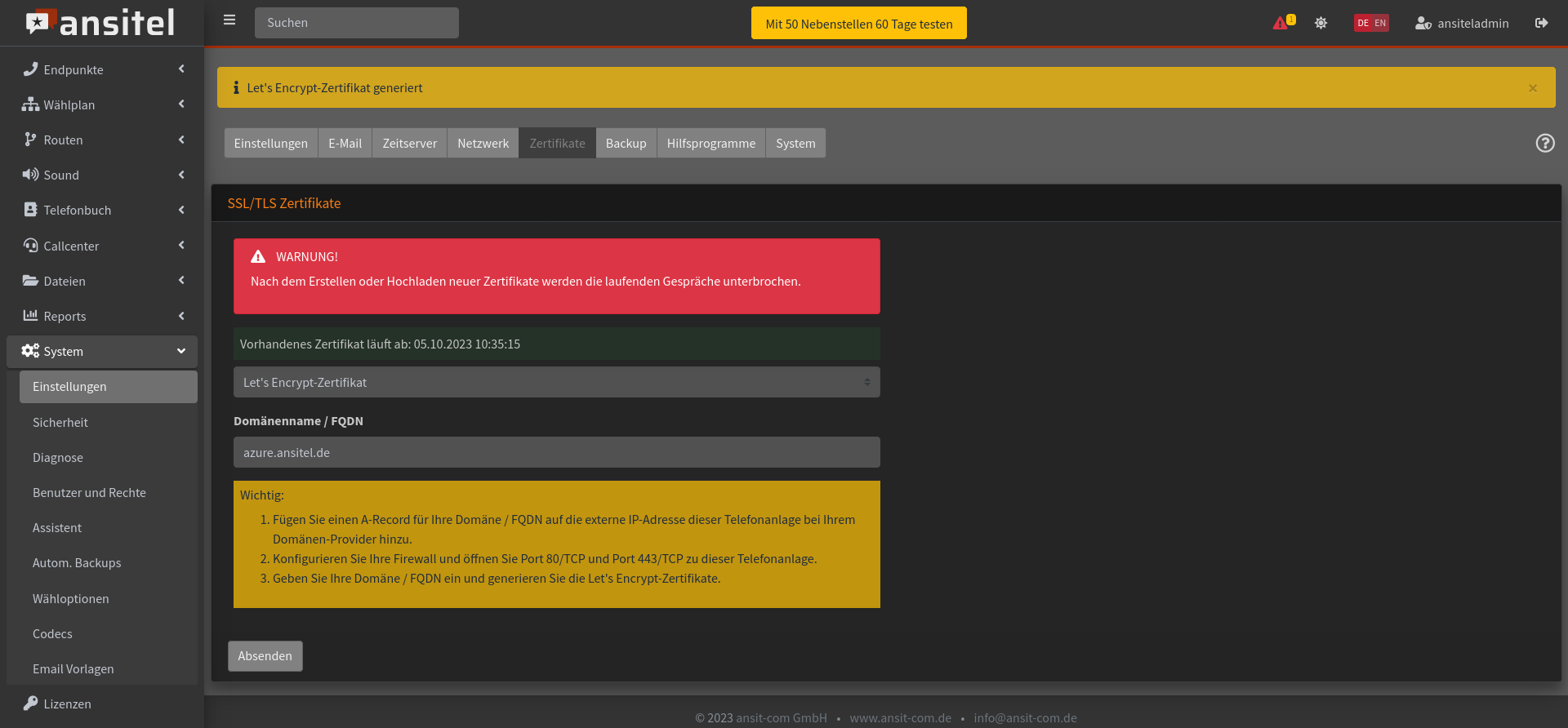Switch to the Backup tab
This screenshot has width=1568, height=728.
(626, 143)
